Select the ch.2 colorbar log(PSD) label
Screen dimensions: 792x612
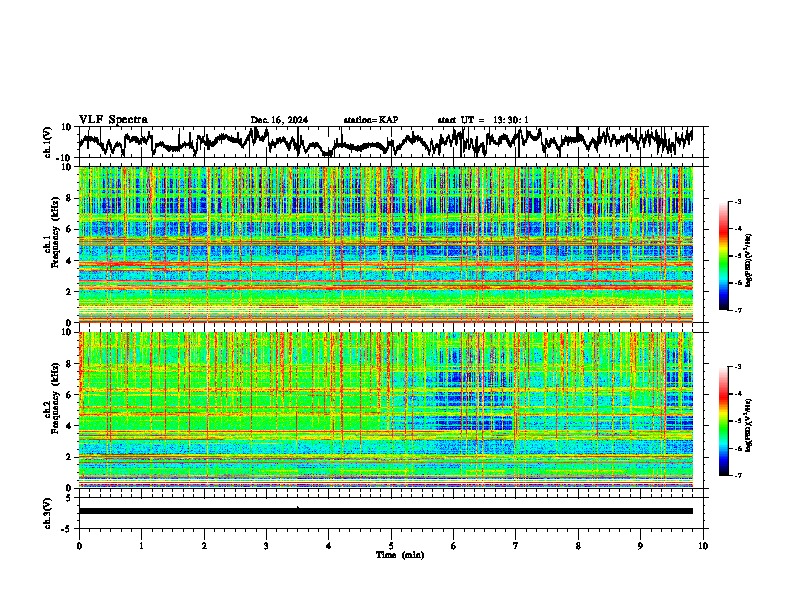coord(748,425)
